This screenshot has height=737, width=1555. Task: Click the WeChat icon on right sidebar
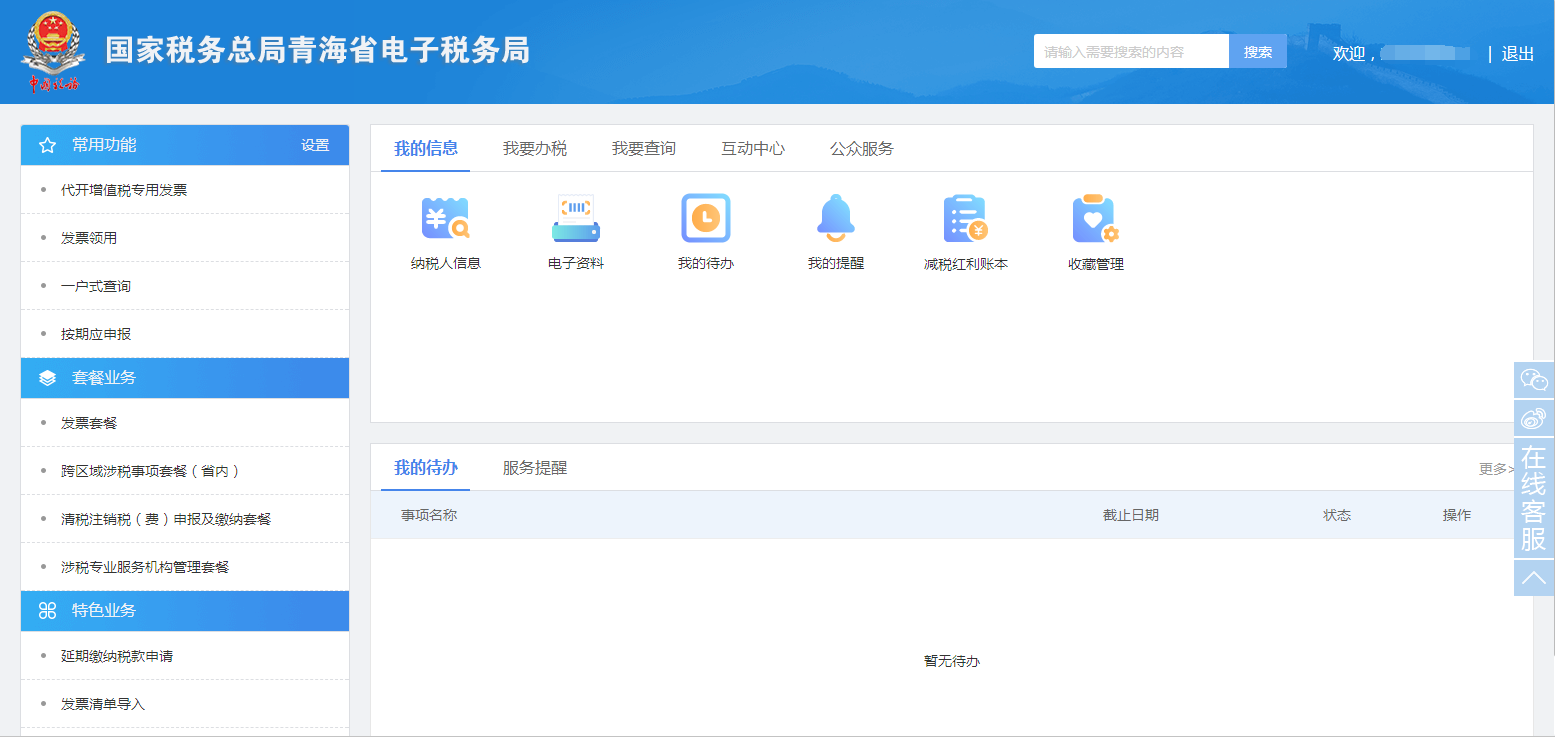(1534, 380)
